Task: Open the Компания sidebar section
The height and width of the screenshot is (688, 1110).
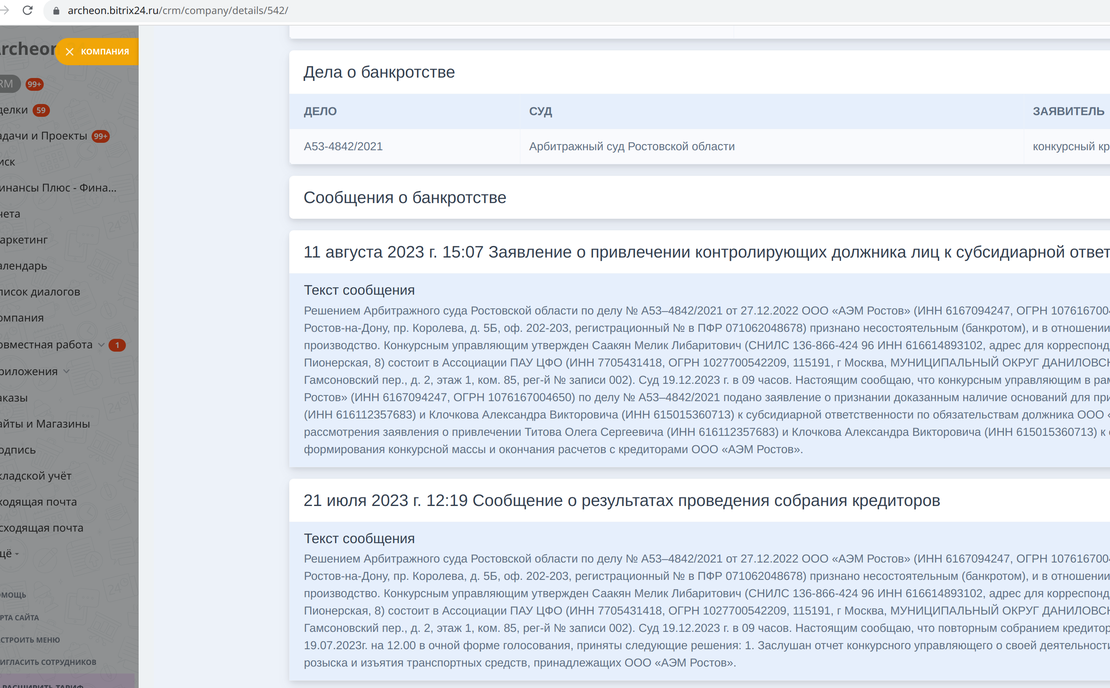Action: point(22,317)
